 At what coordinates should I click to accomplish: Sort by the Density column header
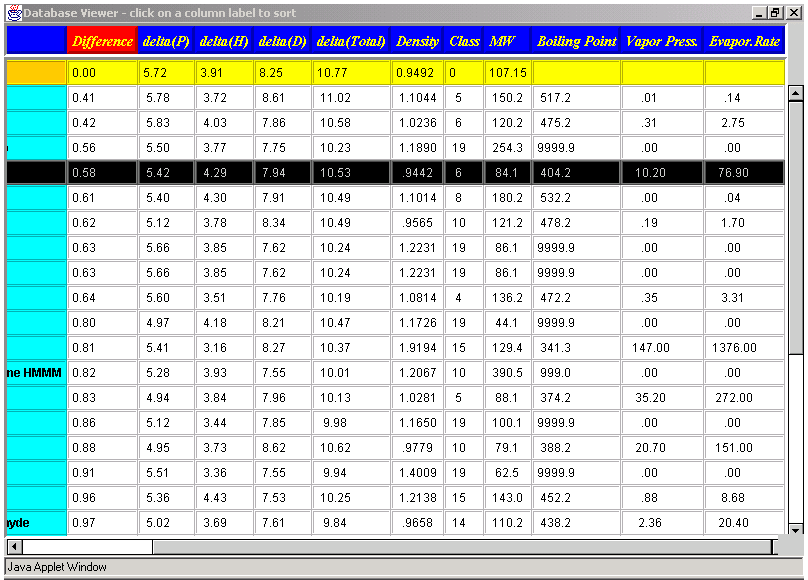click(x=417, y=41)
